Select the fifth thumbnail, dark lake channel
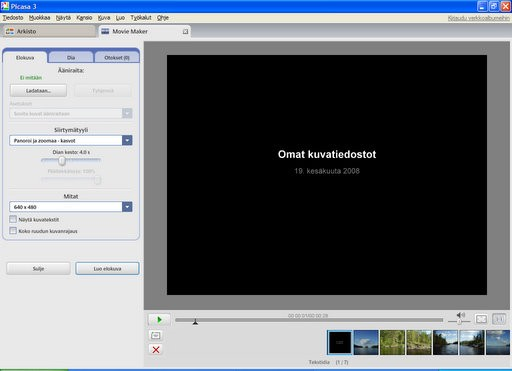The image size is (512, 371). [445, 342]
